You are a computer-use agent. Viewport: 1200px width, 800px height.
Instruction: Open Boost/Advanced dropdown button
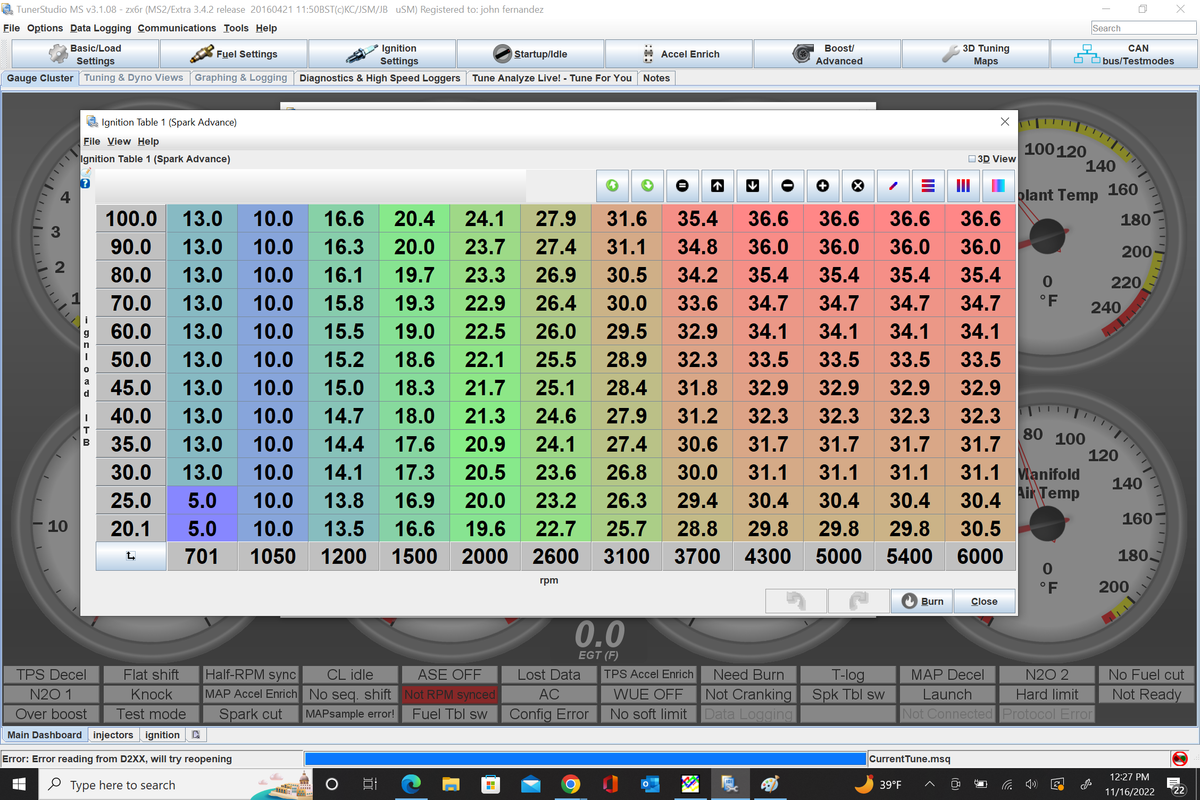828,54
